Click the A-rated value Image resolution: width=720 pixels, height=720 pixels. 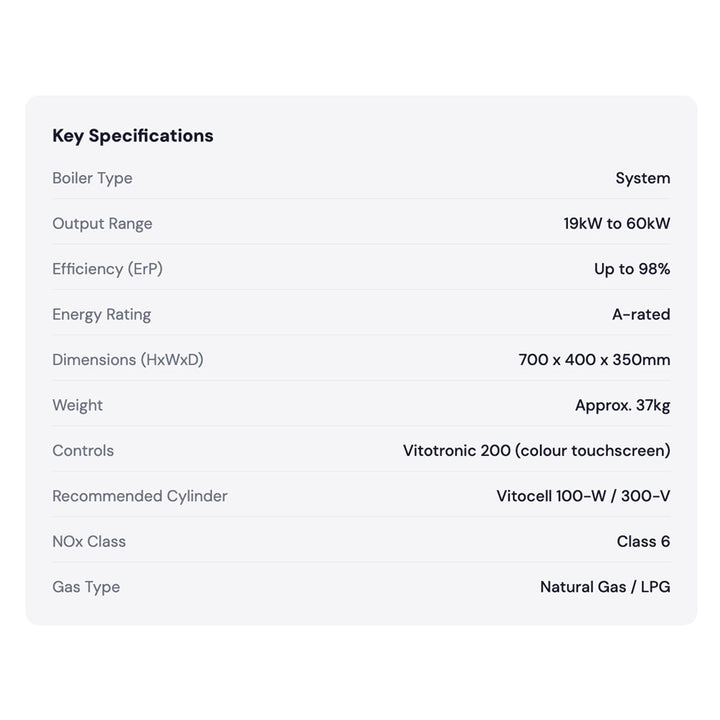[x=641, y=315]
